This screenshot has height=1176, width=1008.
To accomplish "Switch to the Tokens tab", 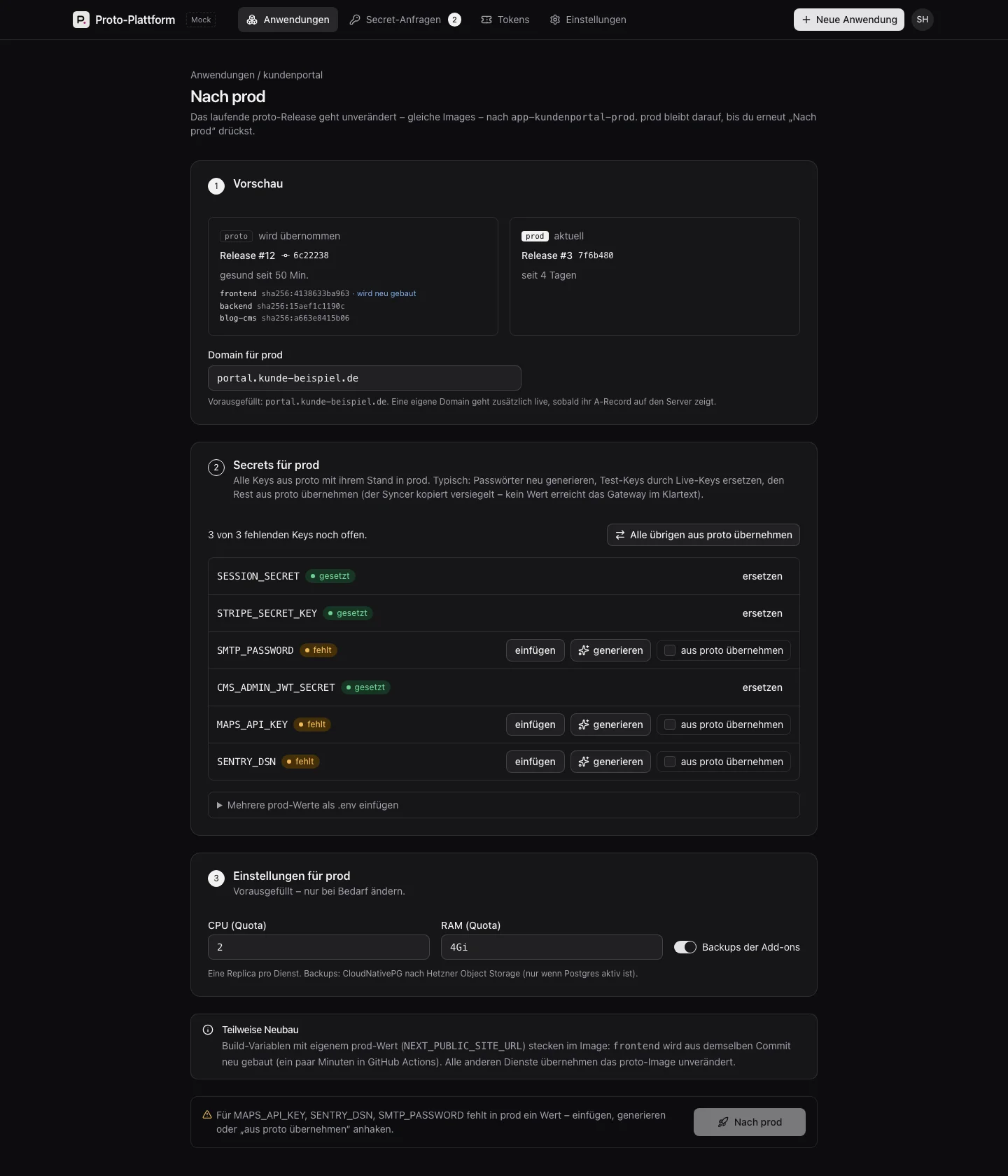I will coord(505,20).
